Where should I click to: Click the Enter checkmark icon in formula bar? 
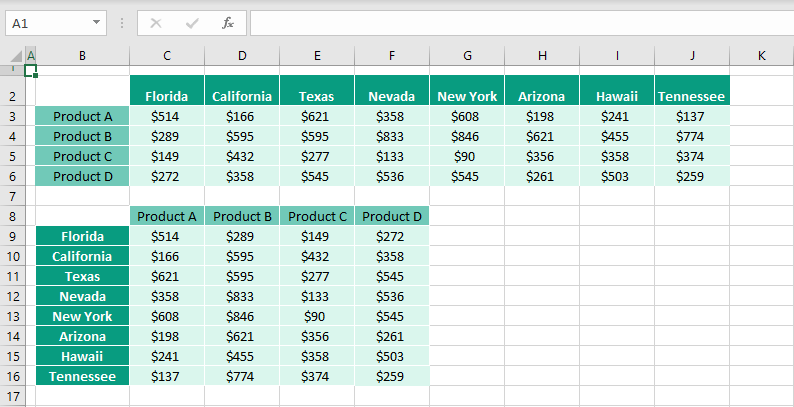[x=192, y=22]
